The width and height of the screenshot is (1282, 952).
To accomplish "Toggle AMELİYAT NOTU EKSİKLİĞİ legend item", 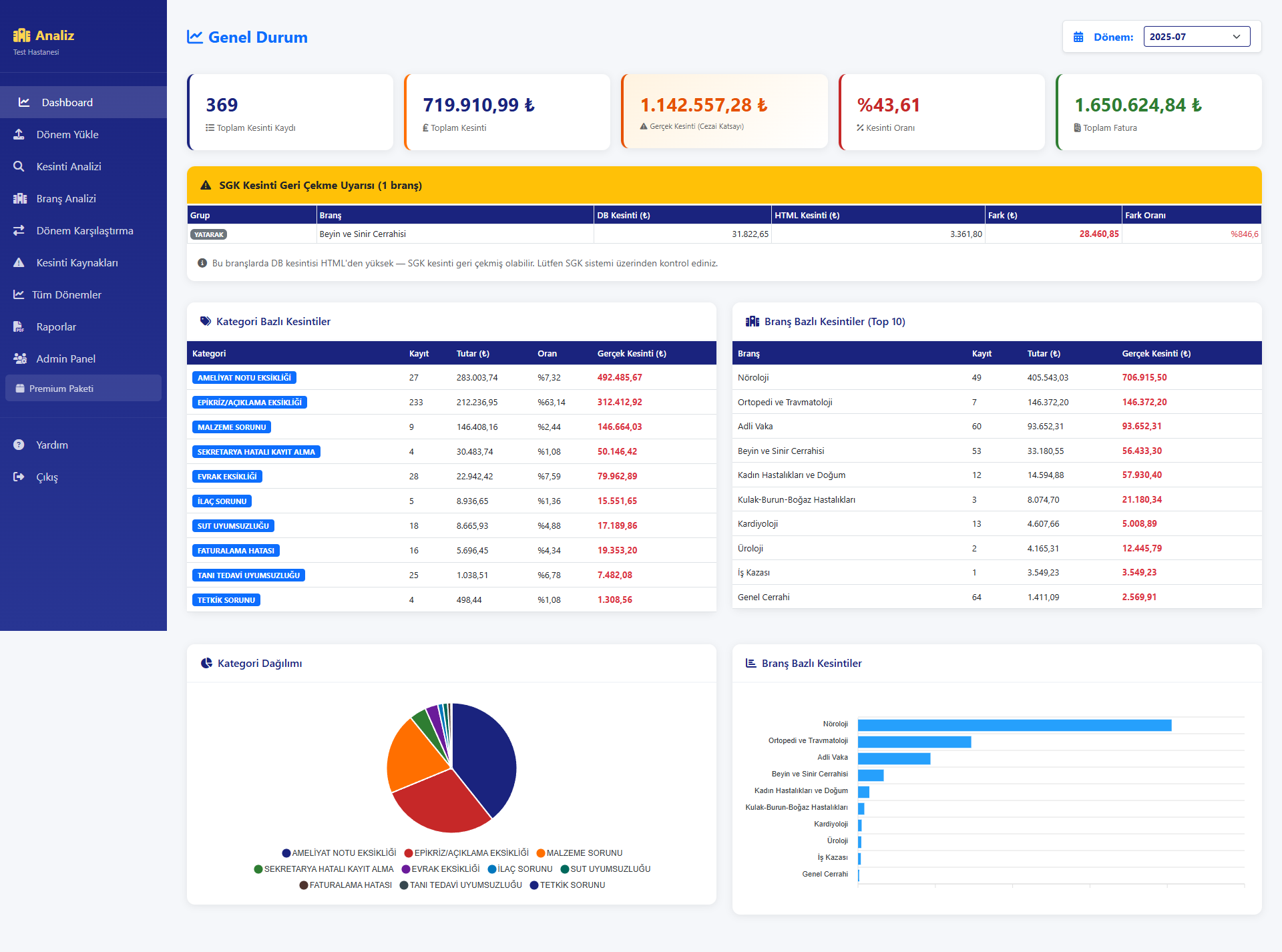I will (339, 853).
